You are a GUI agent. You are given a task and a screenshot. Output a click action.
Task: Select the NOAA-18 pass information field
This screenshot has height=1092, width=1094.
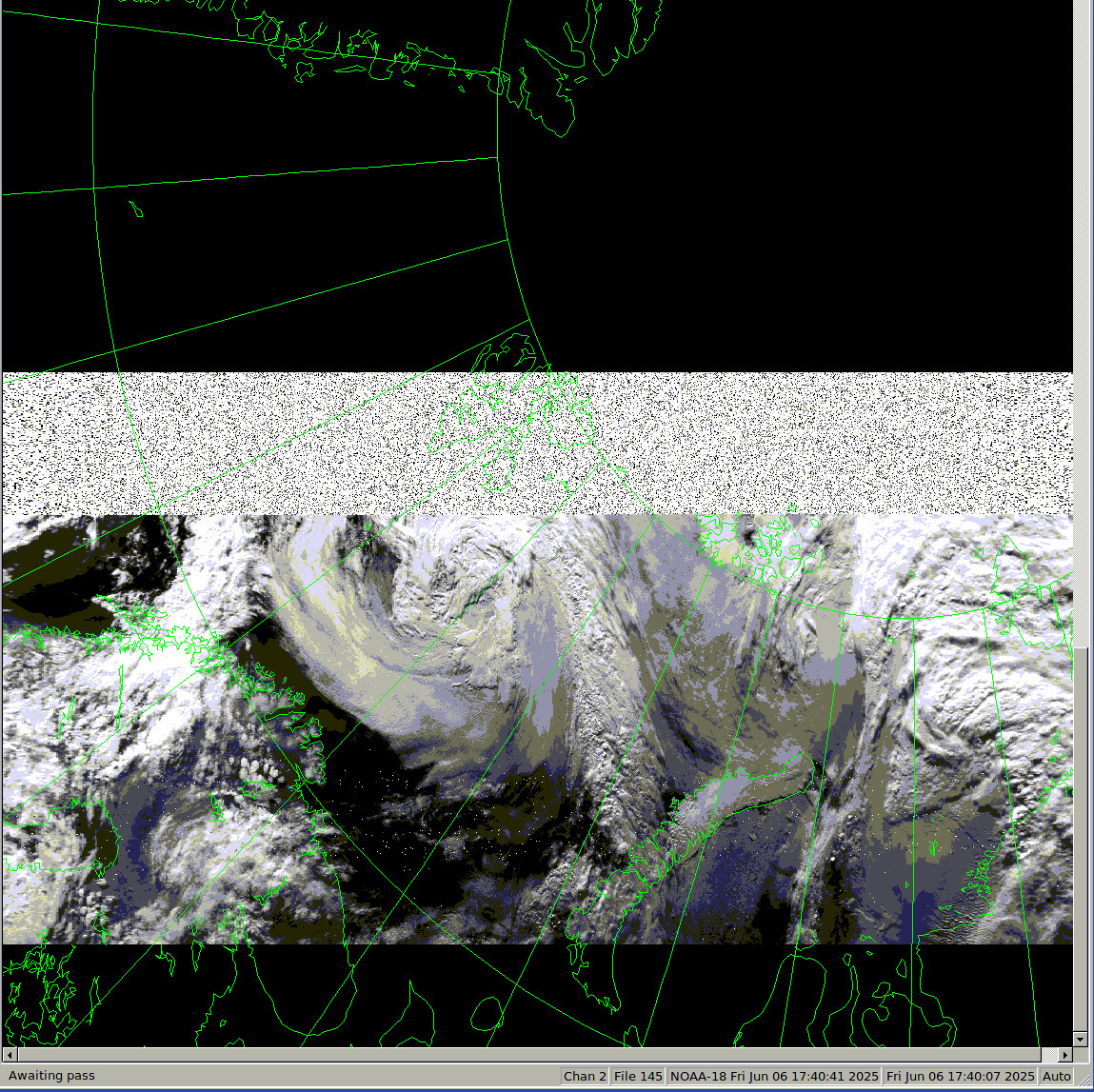click(x=776, y=1076)
